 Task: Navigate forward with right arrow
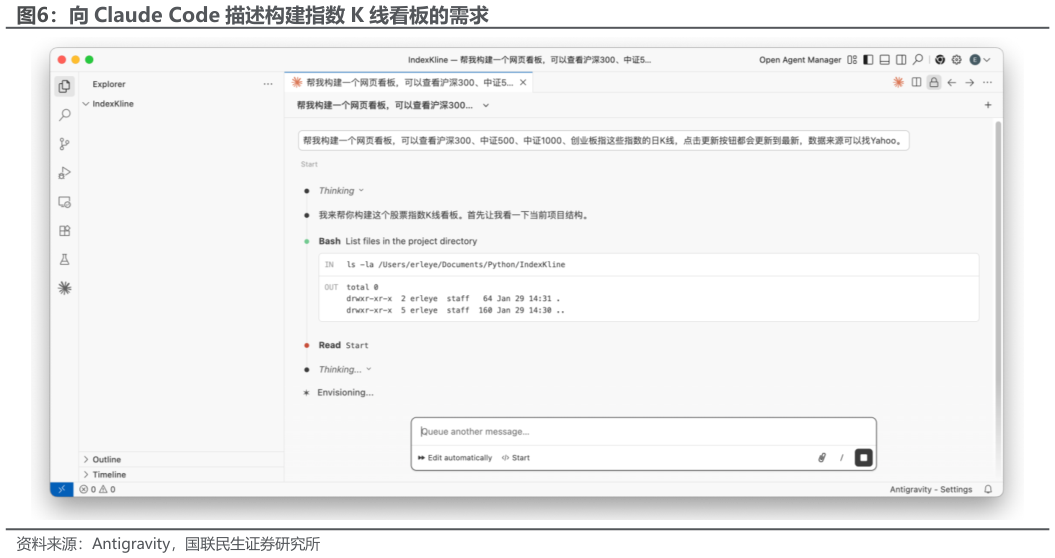pos(970,82)
